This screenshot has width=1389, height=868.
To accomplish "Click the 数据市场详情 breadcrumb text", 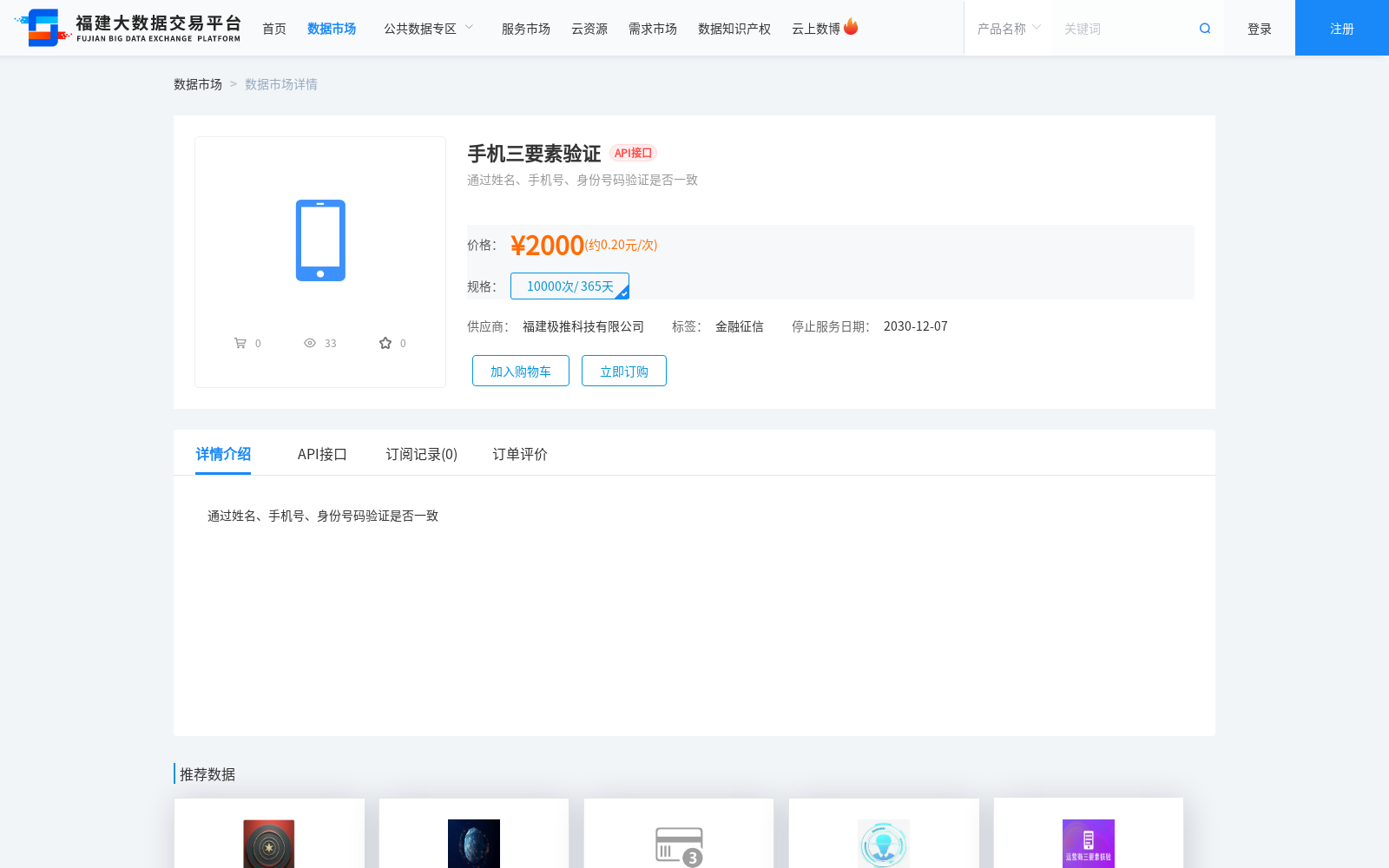I will point(281,84).
